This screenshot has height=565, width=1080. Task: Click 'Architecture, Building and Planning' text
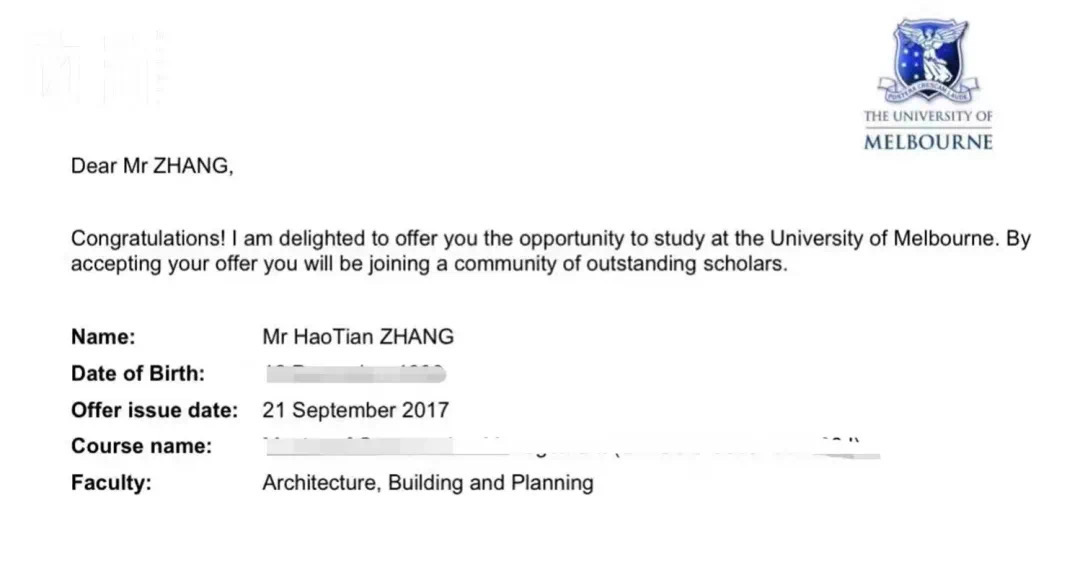(428, 482)
